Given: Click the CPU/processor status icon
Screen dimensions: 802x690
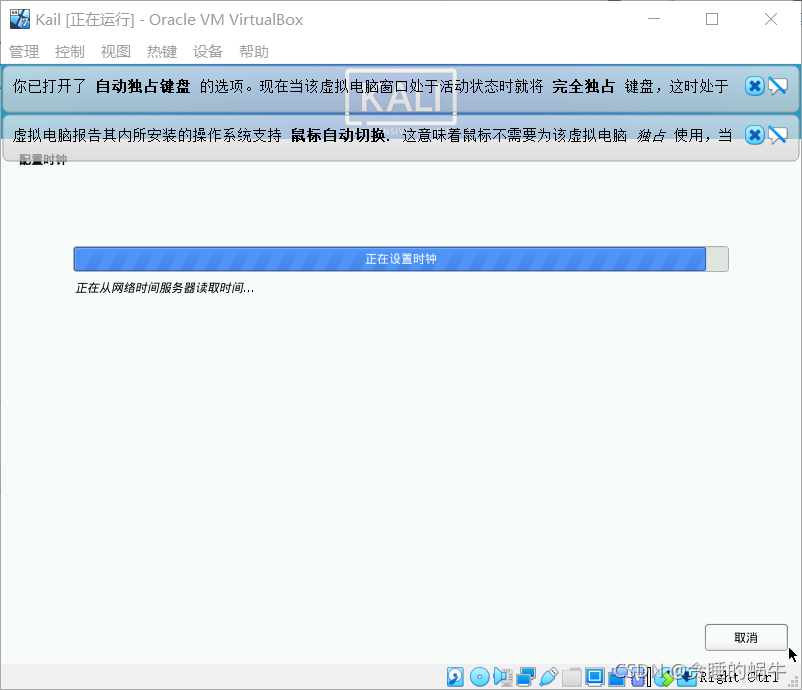Looking at the screenshot, I should [x=639, y=677].
